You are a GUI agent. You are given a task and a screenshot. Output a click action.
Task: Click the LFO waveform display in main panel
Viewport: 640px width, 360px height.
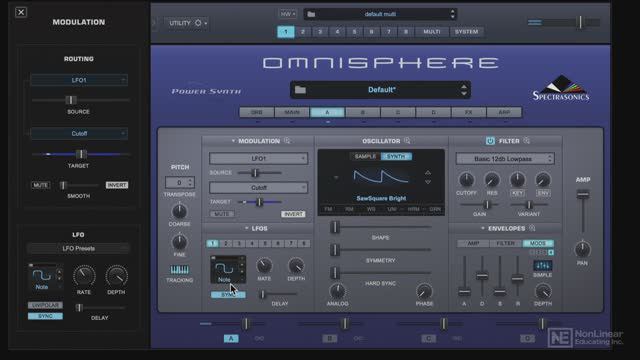[228, 269]
